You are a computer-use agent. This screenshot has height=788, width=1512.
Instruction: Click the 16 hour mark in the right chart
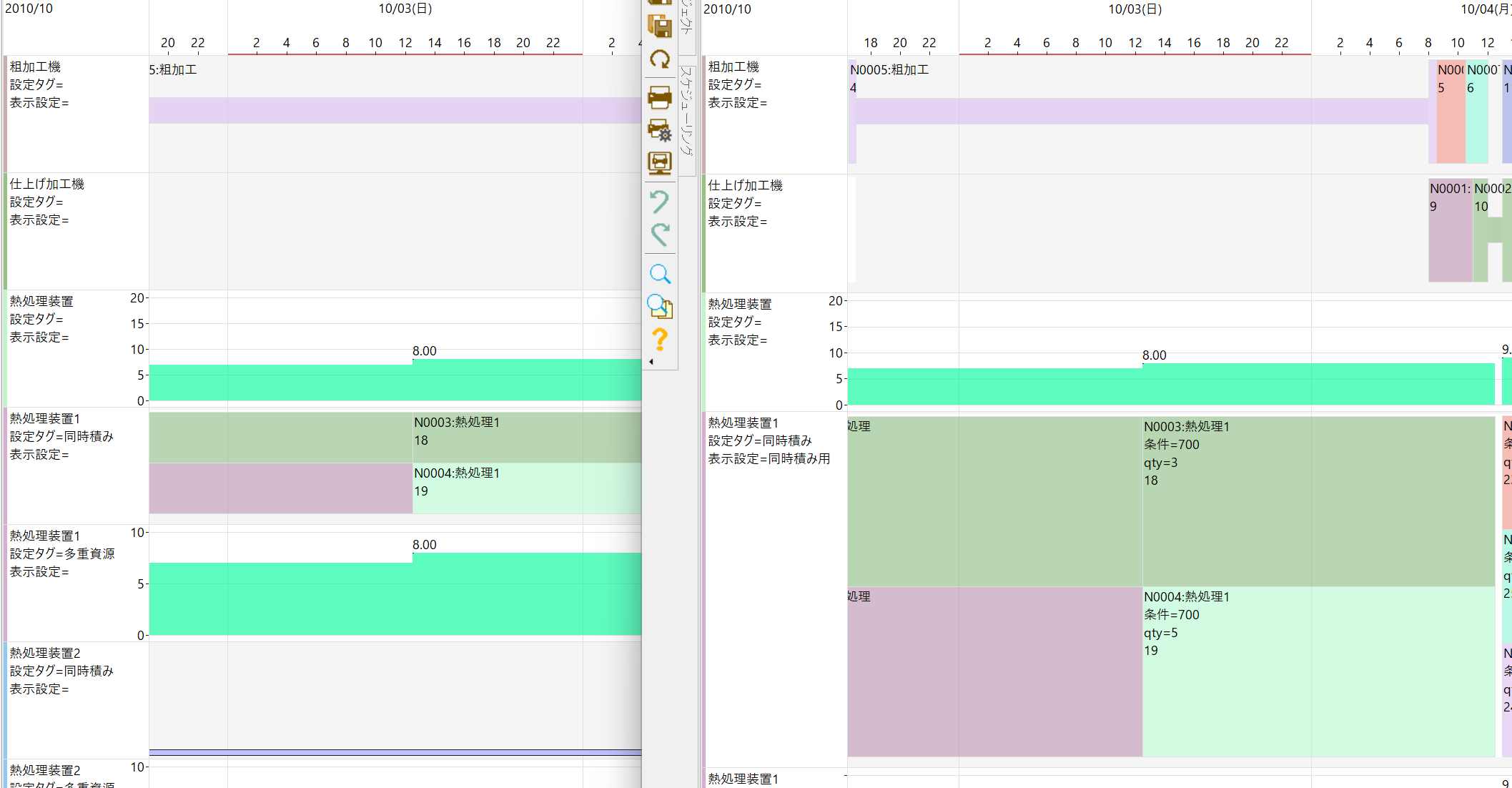click(x=1194, y=43)
